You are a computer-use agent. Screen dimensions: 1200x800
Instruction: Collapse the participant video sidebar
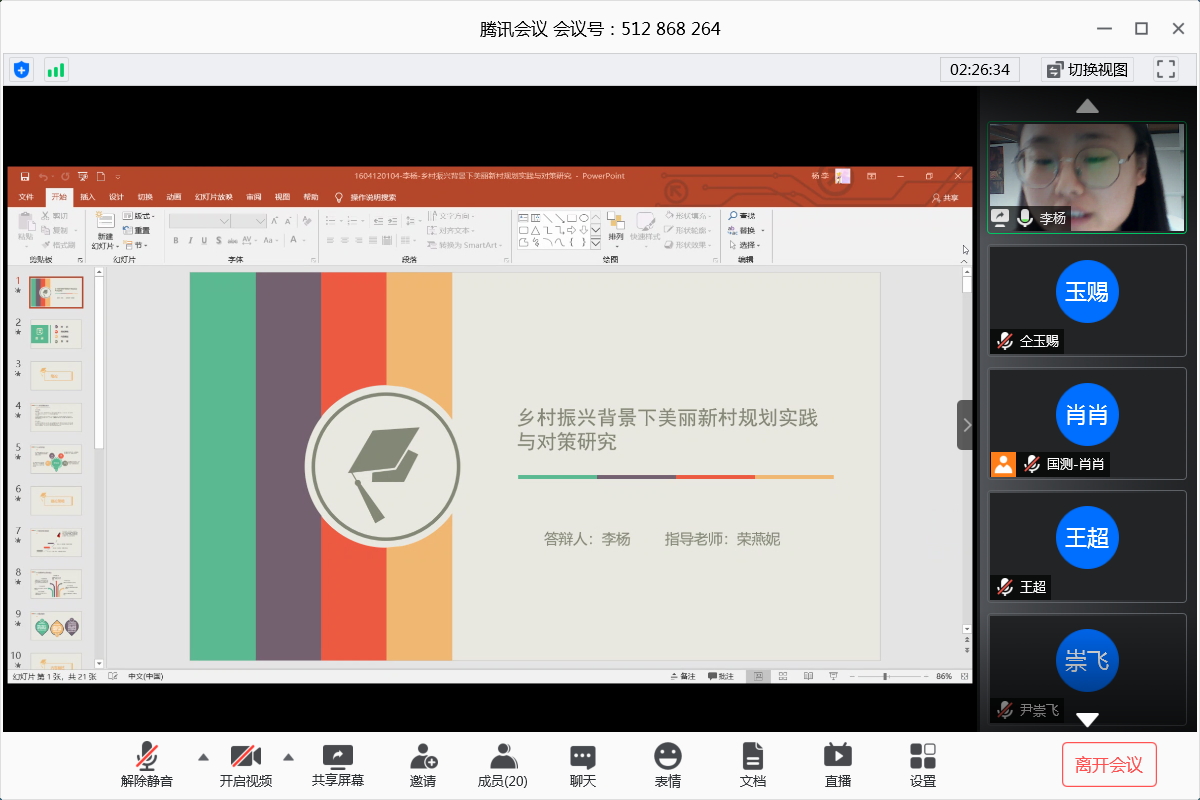click(x=965, y=425)
